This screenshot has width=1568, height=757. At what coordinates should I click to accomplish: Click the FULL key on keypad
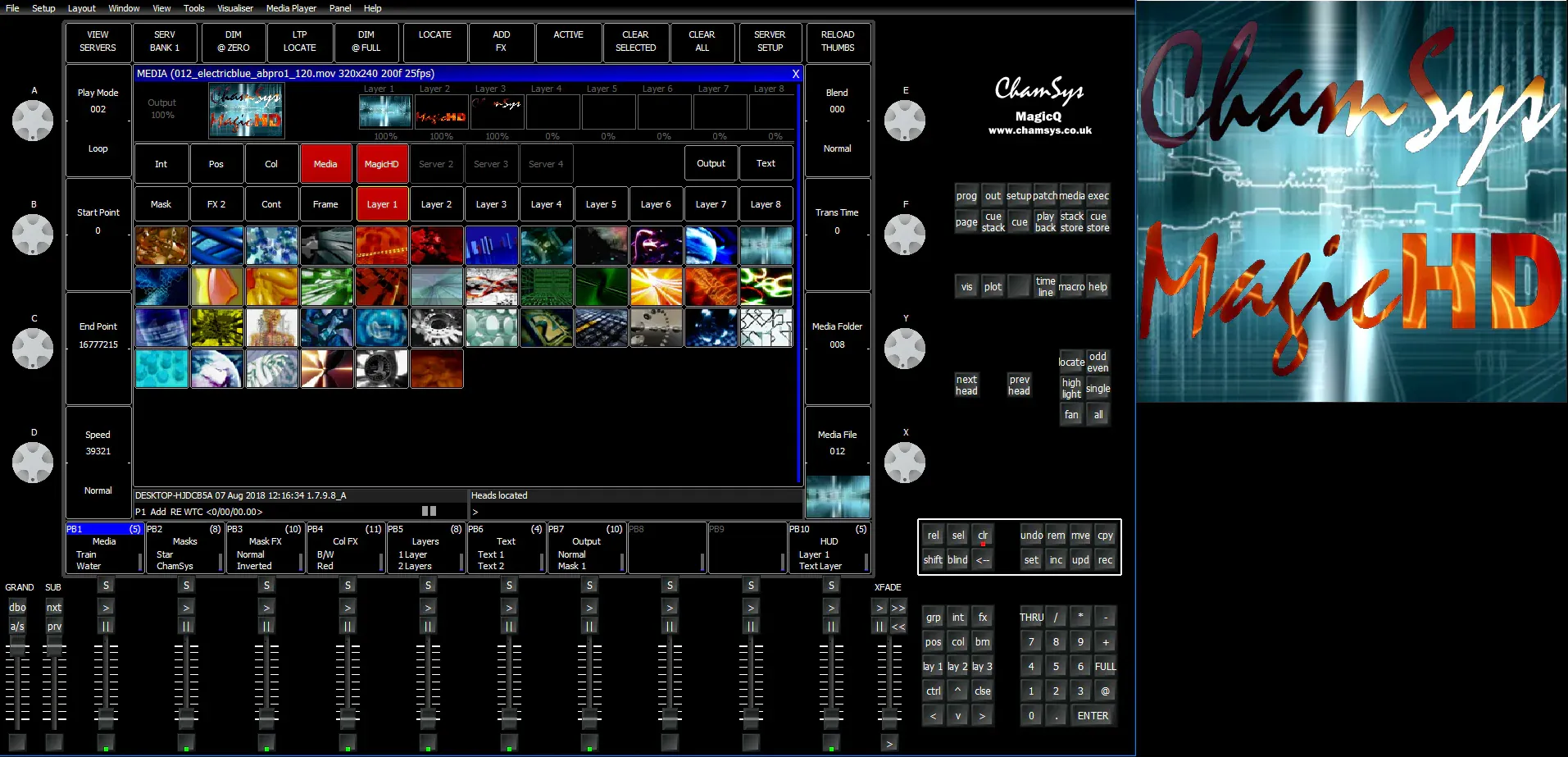tap(1105, 667)
